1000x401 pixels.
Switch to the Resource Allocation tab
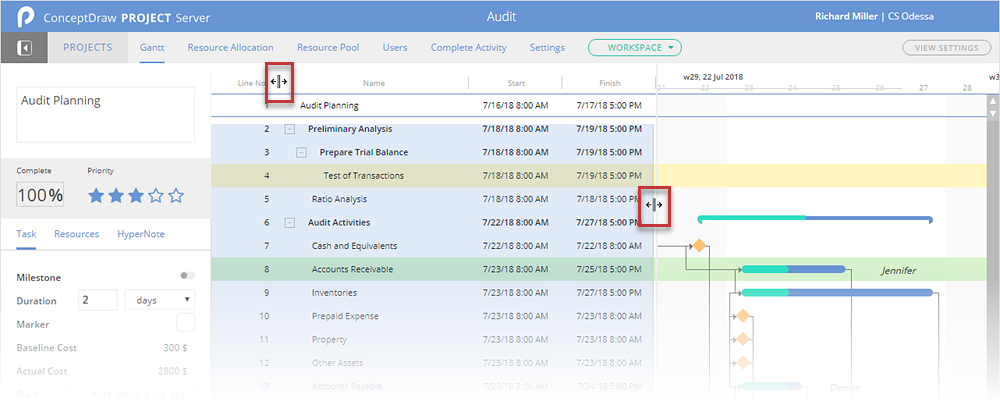pyautogui.click(x=230, y=47)
